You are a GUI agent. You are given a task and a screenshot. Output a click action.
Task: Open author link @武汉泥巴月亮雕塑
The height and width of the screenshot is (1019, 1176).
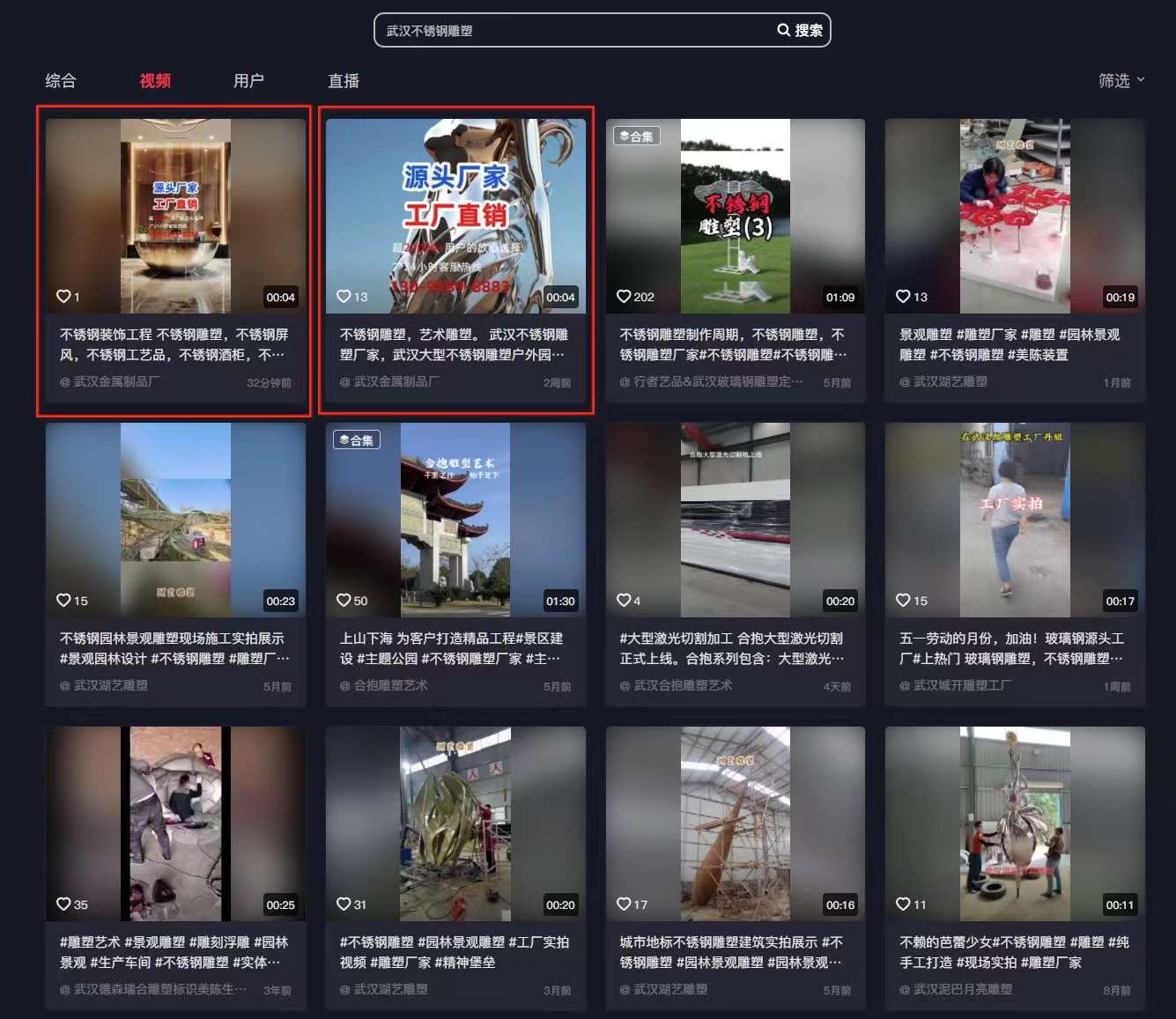962,989
